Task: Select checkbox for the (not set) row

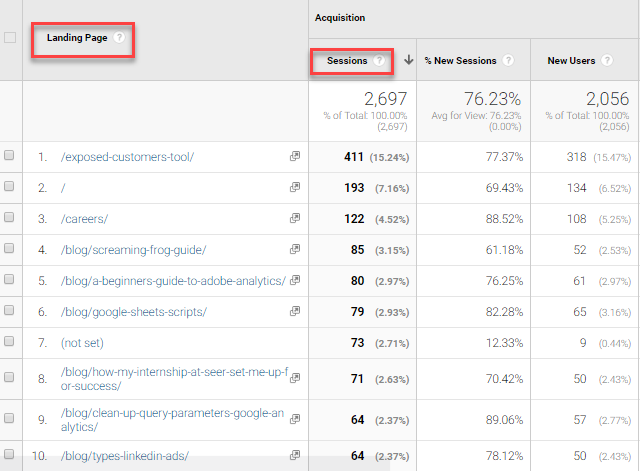Action: coord(10,343)
